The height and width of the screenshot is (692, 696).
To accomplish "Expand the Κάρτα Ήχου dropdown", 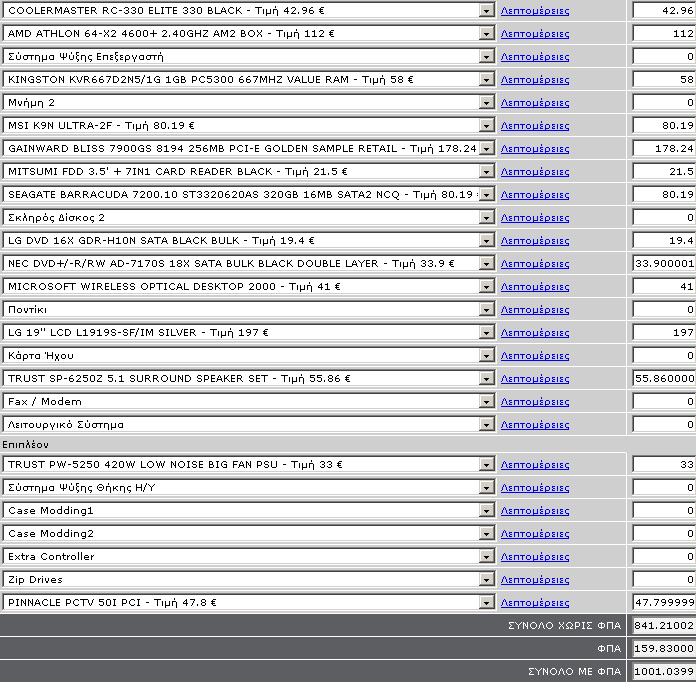I will click(249, 356).
